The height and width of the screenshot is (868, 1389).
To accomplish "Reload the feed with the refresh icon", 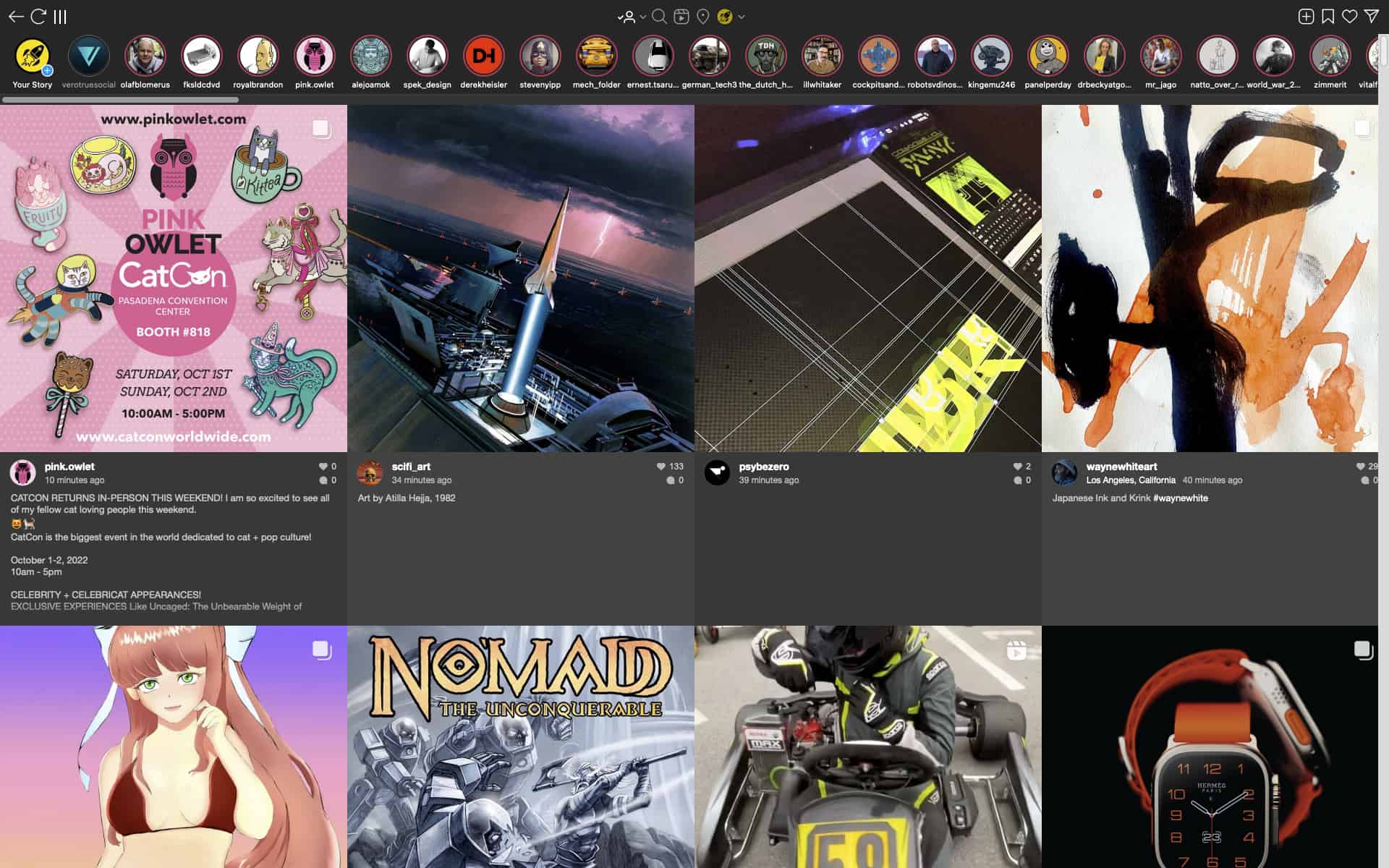I will pos(39,16).
